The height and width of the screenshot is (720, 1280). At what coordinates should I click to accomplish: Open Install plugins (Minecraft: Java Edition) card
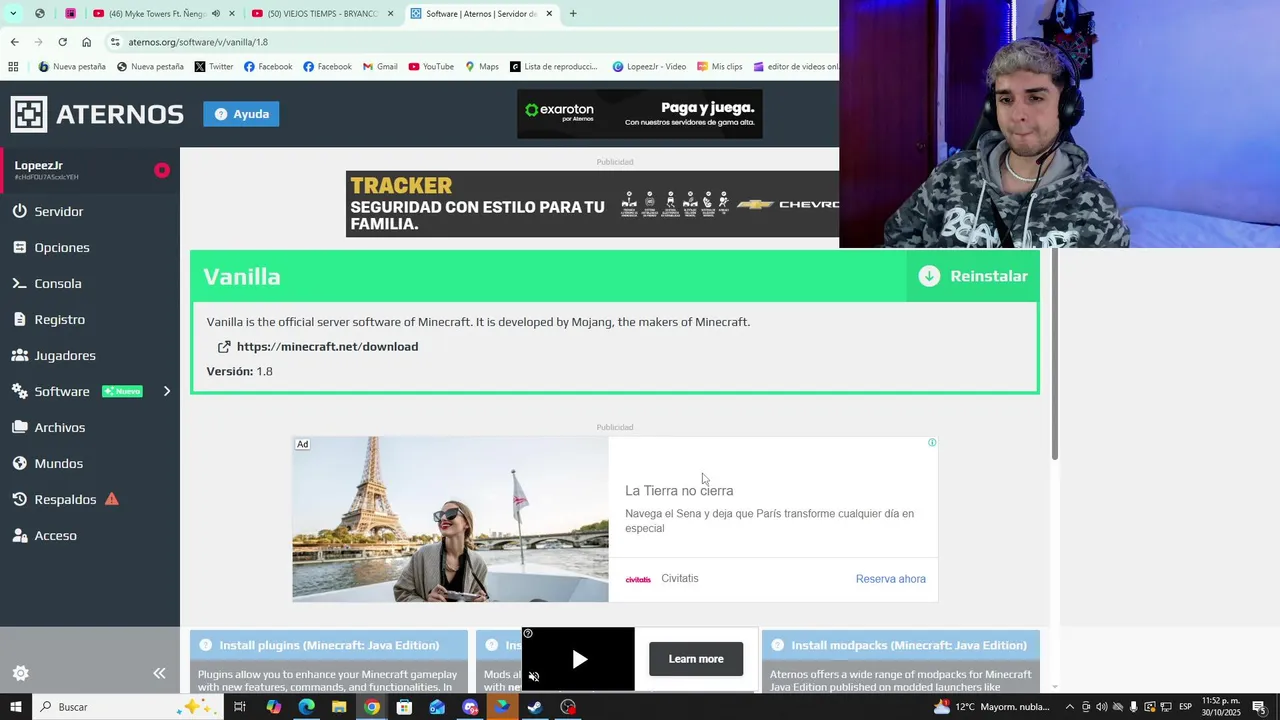coord(329,661)
